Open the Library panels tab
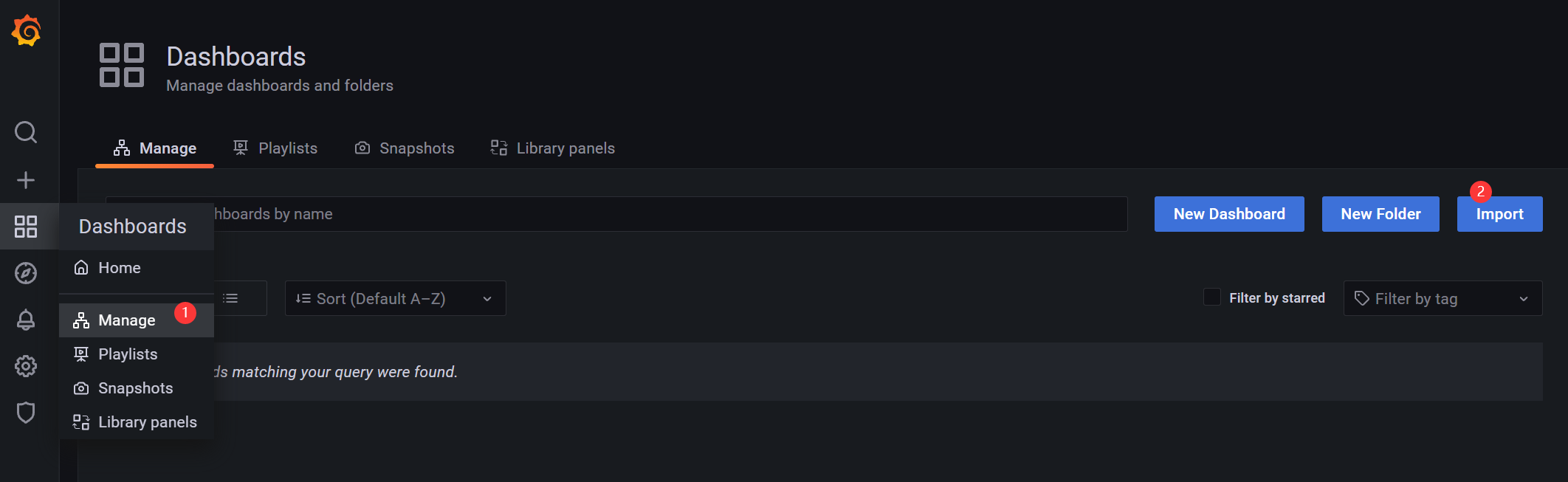Screen dimensions: 1568x482 pyautogui.click(x=552, y=148)
